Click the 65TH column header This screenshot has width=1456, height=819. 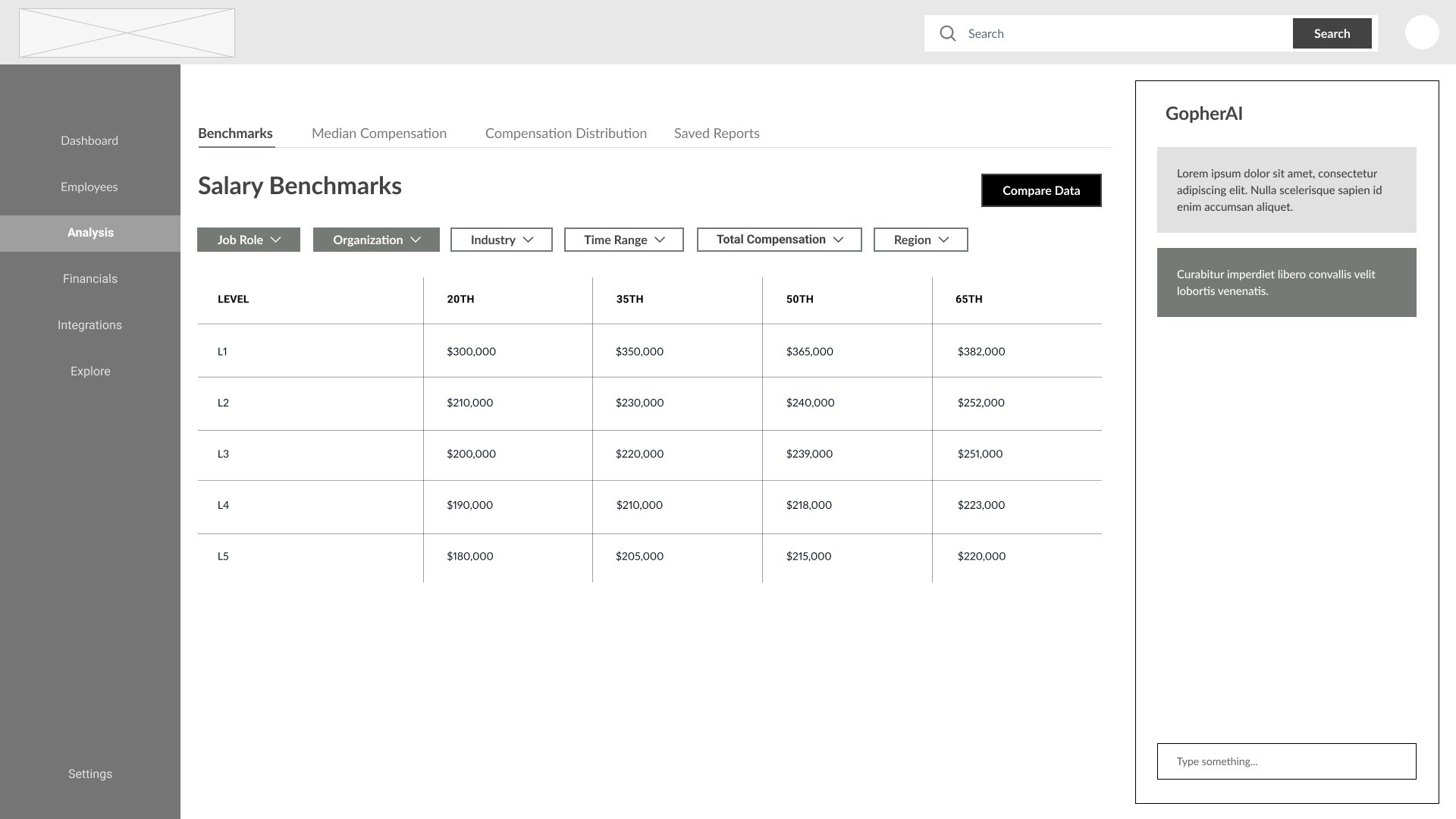(968, 299)
